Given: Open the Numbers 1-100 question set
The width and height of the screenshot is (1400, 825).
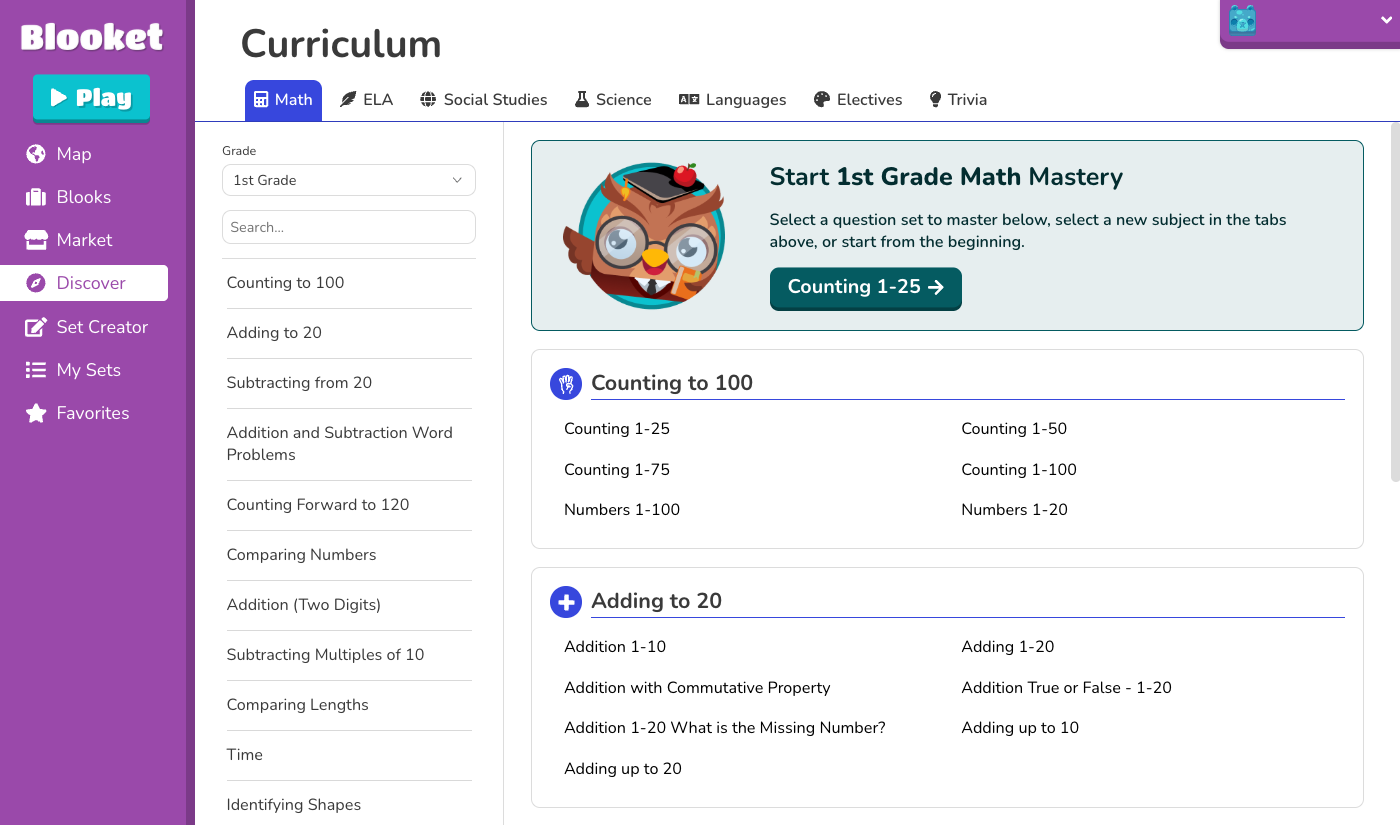Looking at the screenshot, I should tap(622, 509).
